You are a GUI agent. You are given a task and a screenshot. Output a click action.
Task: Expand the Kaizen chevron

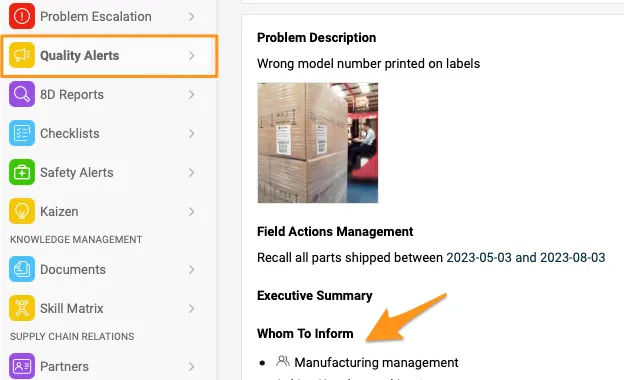pos(191,211)
